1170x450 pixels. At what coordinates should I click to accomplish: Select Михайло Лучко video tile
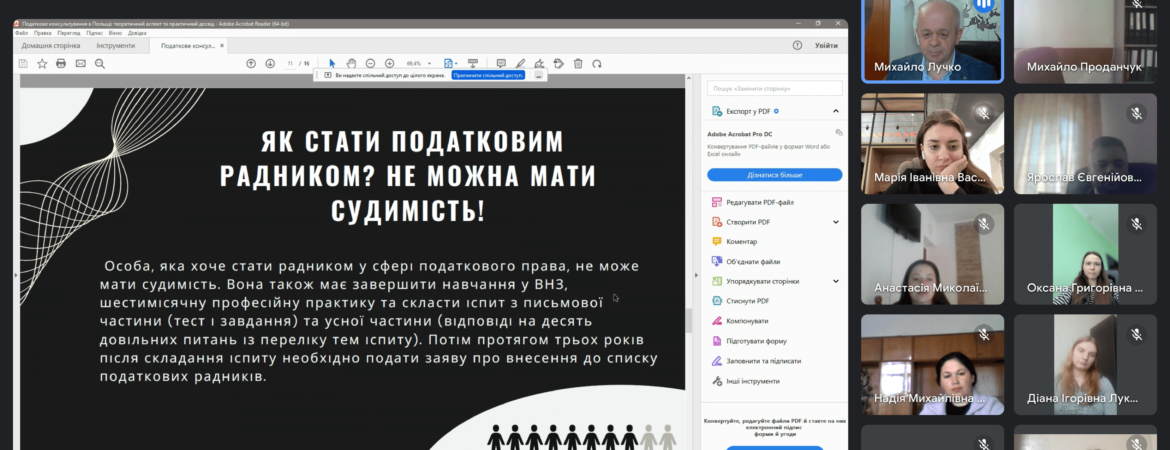(x=933, y=40)
